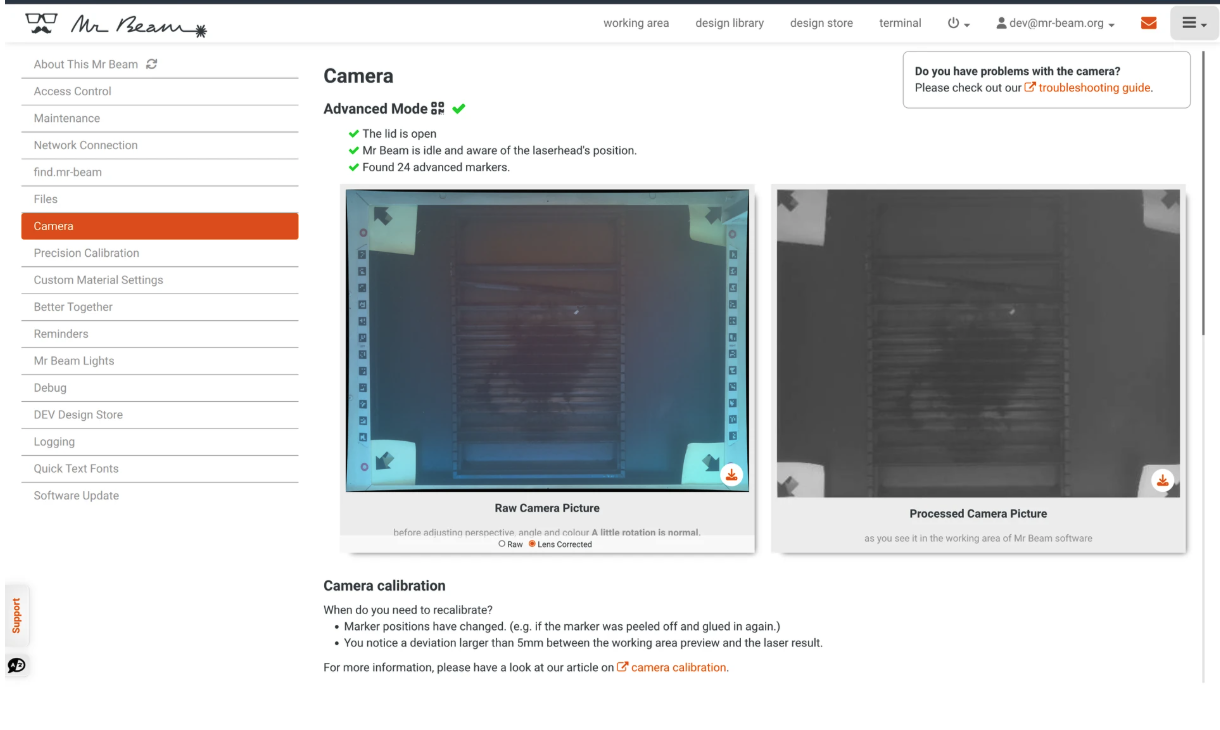Open the dev@mr-beam.org user dropdown
The image size is (1220, 730).
pyautogui.click(x=1056, y=24)
